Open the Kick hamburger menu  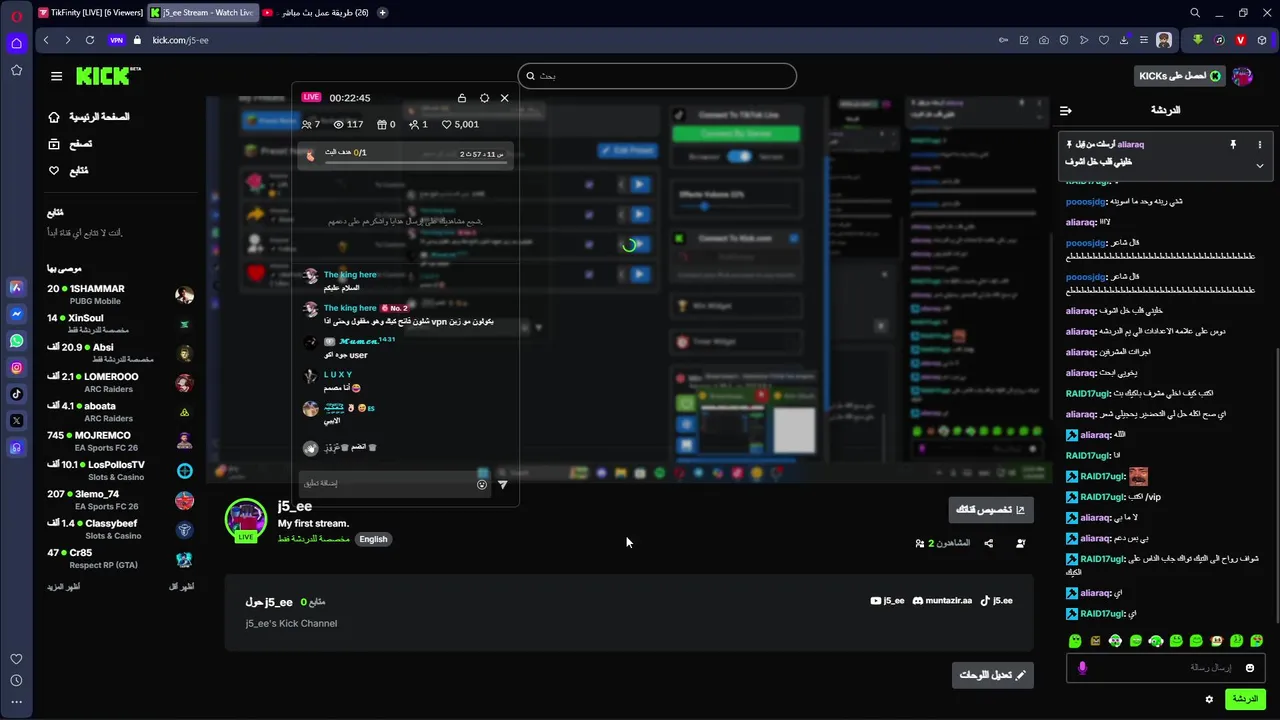pos(56,76)
